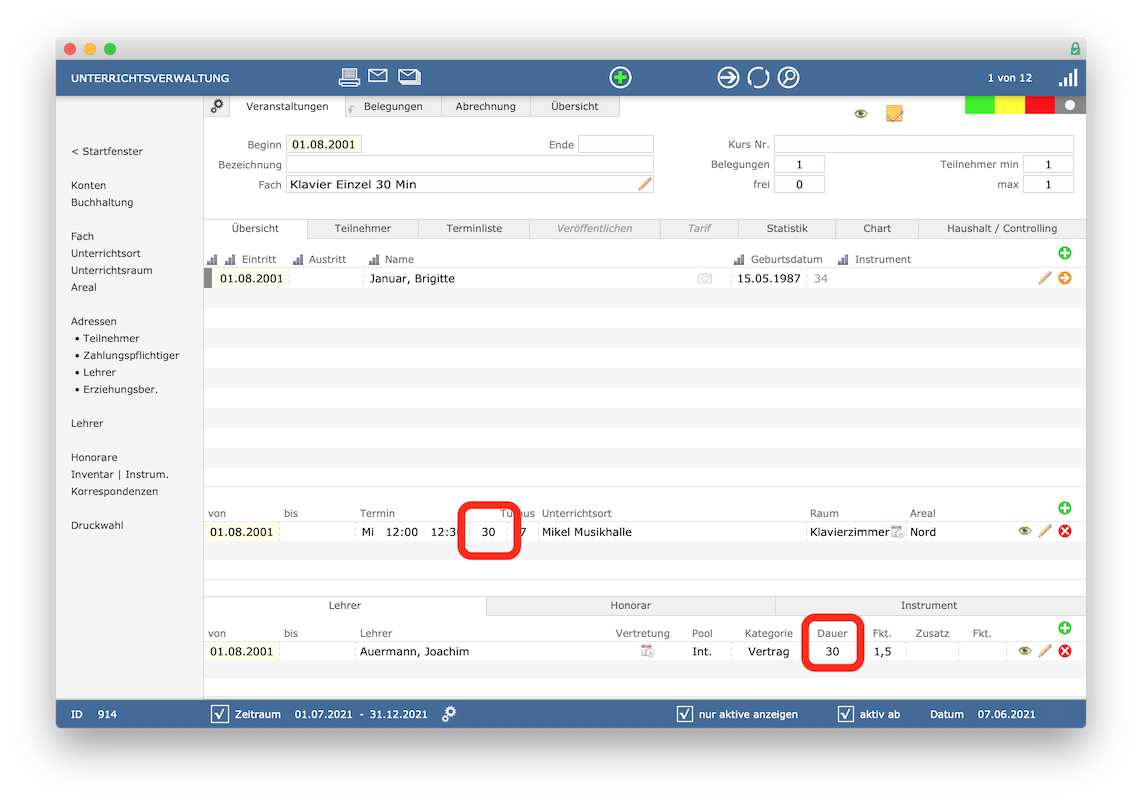
Task: Click the Dauer value 30 in Lehrer row
Action: click(x=832, y=651)
